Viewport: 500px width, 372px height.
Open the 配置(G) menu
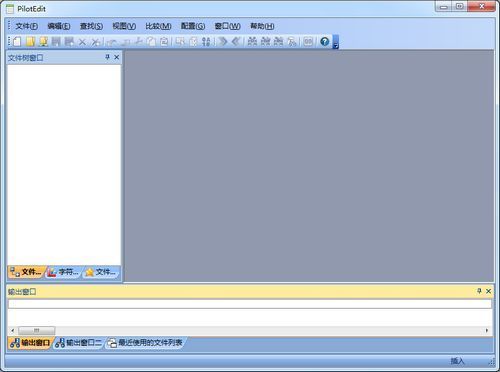coord(193,26)
